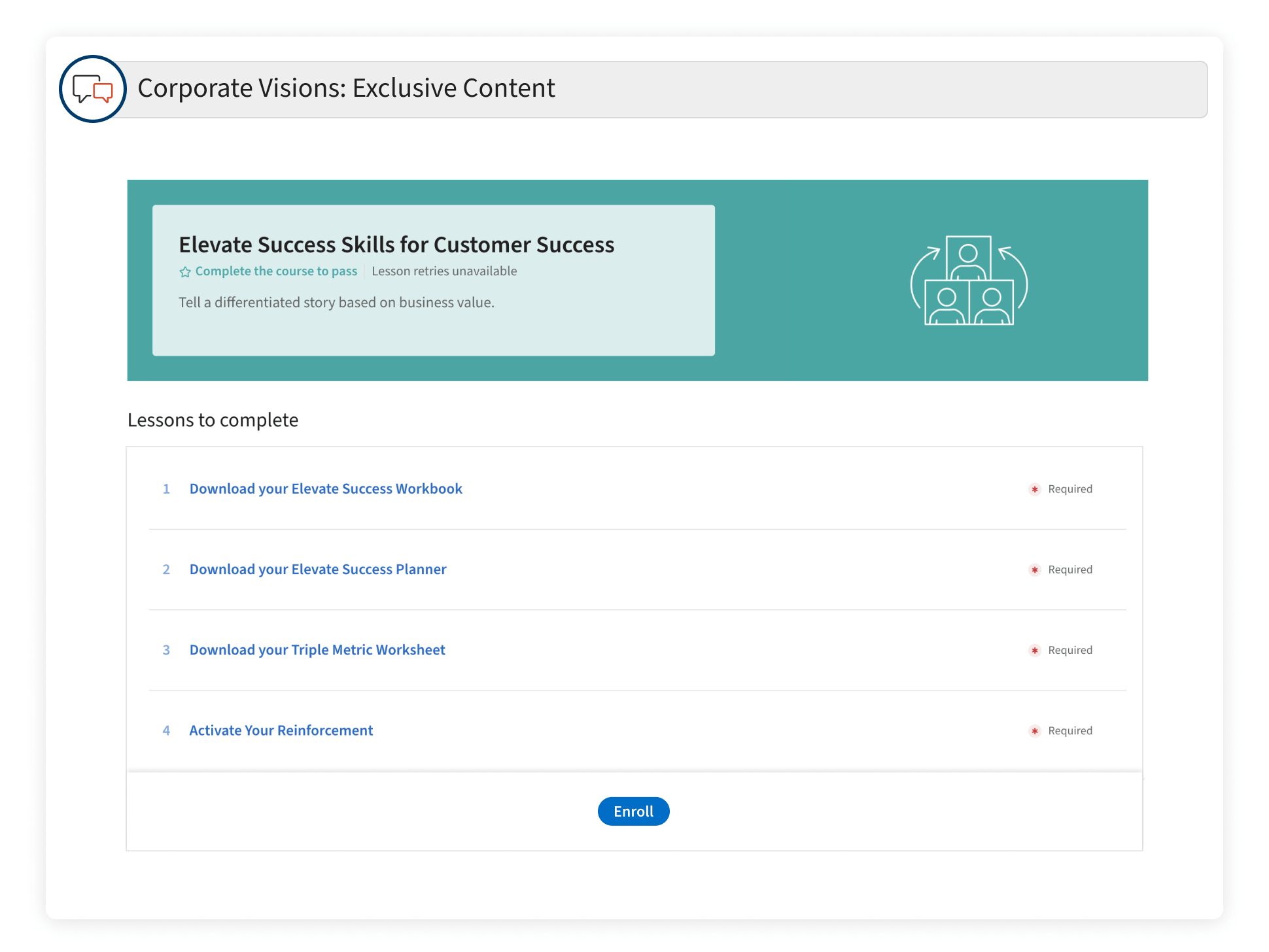Open the Activate Your Reinforcement lesson
Screen dimensions: 1269x952
pos(281,730)
